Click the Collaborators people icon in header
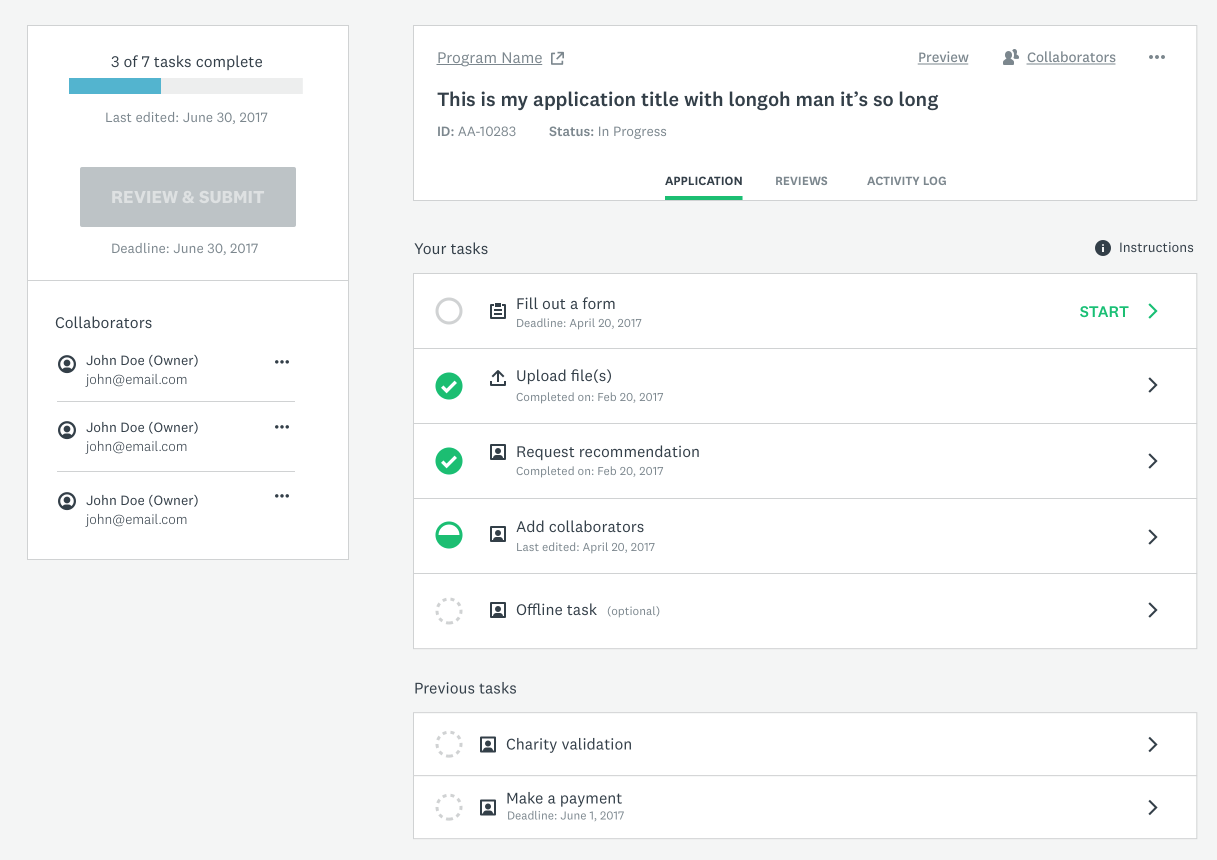This screenshot has width=1217, height=860. 1011,58
